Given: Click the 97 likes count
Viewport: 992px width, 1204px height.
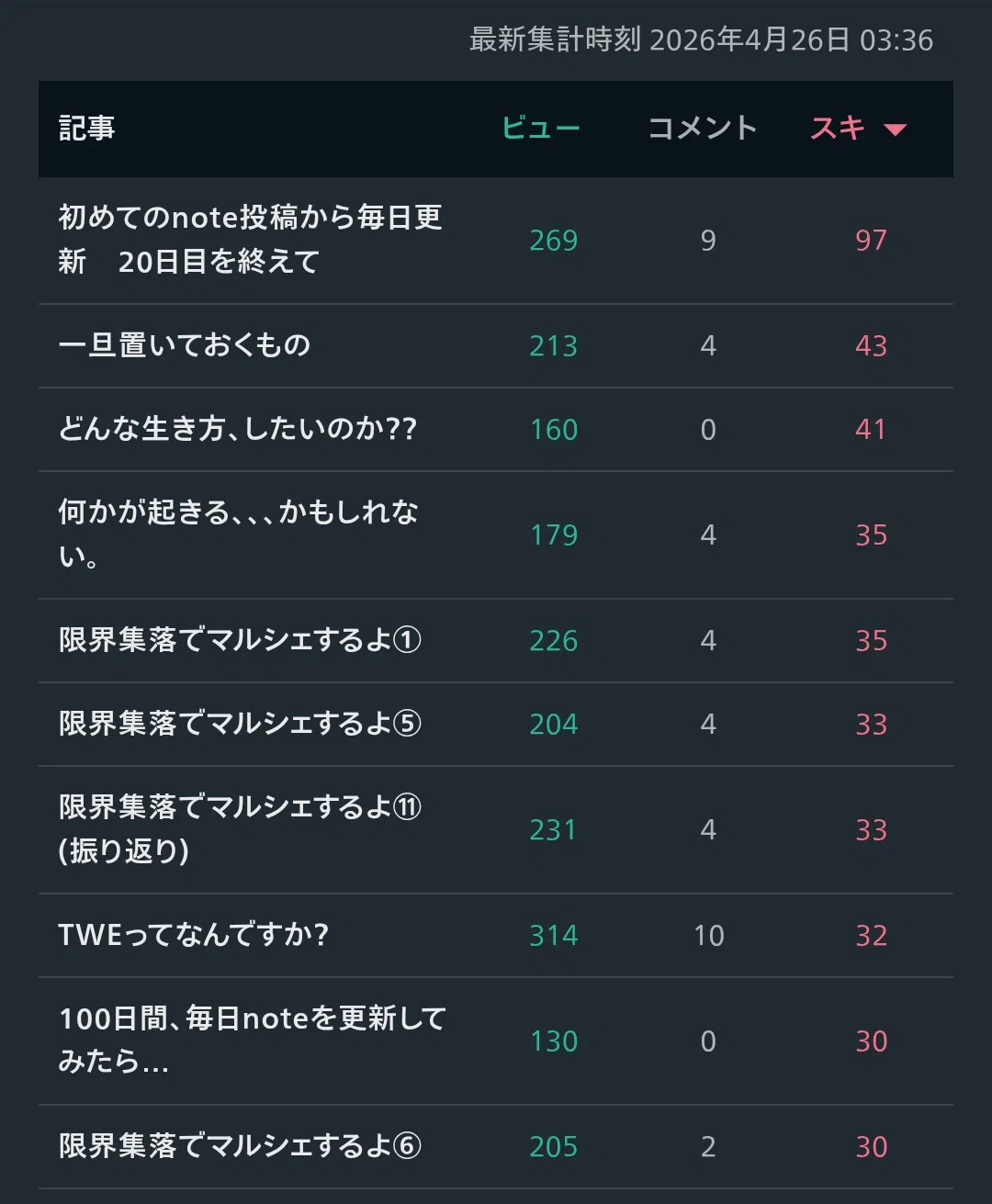Looking at the screenshot, I should tap(871, 241).
